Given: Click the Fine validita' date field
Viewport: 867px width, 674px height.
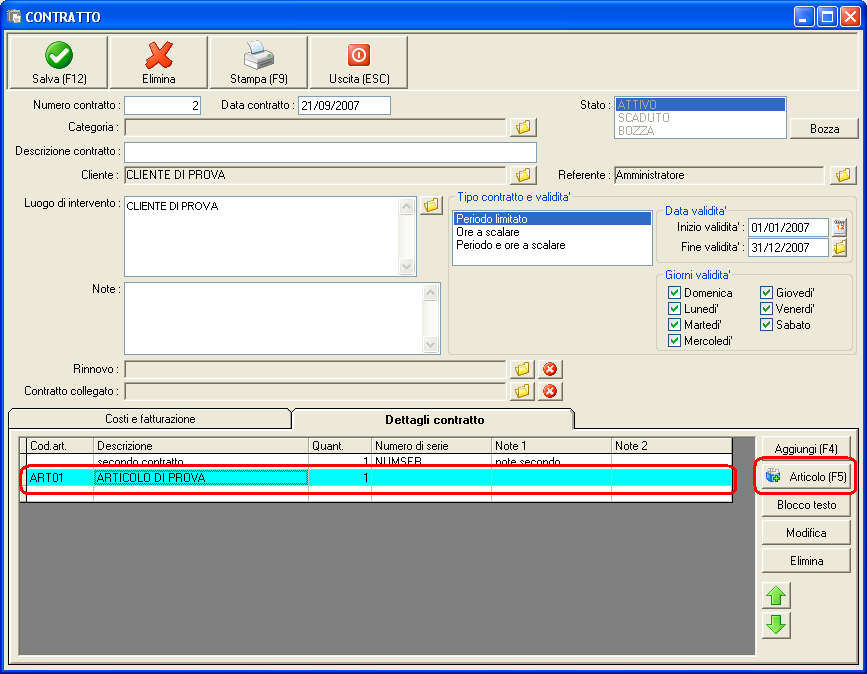Looking at the screenshot, I should [788, 247].
